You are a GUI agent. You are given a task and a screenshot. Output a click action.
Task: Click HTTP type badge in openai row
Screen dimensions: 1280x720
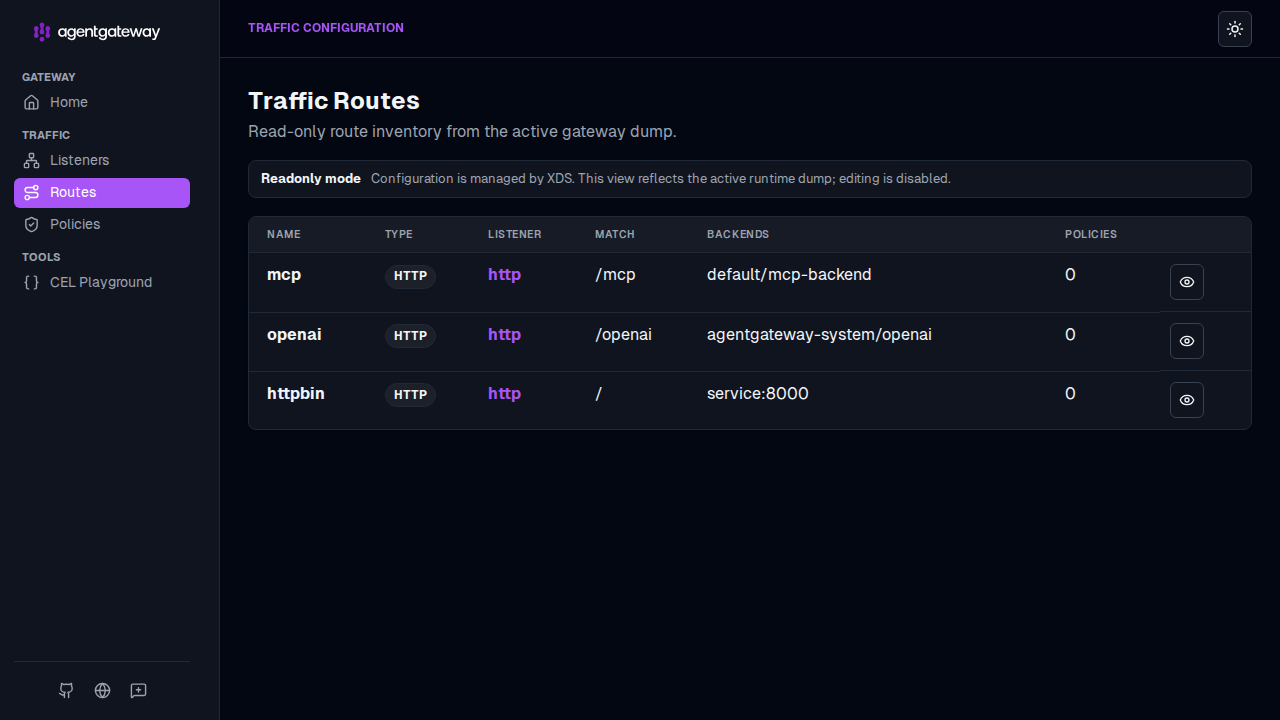click(x=410, y=336)
